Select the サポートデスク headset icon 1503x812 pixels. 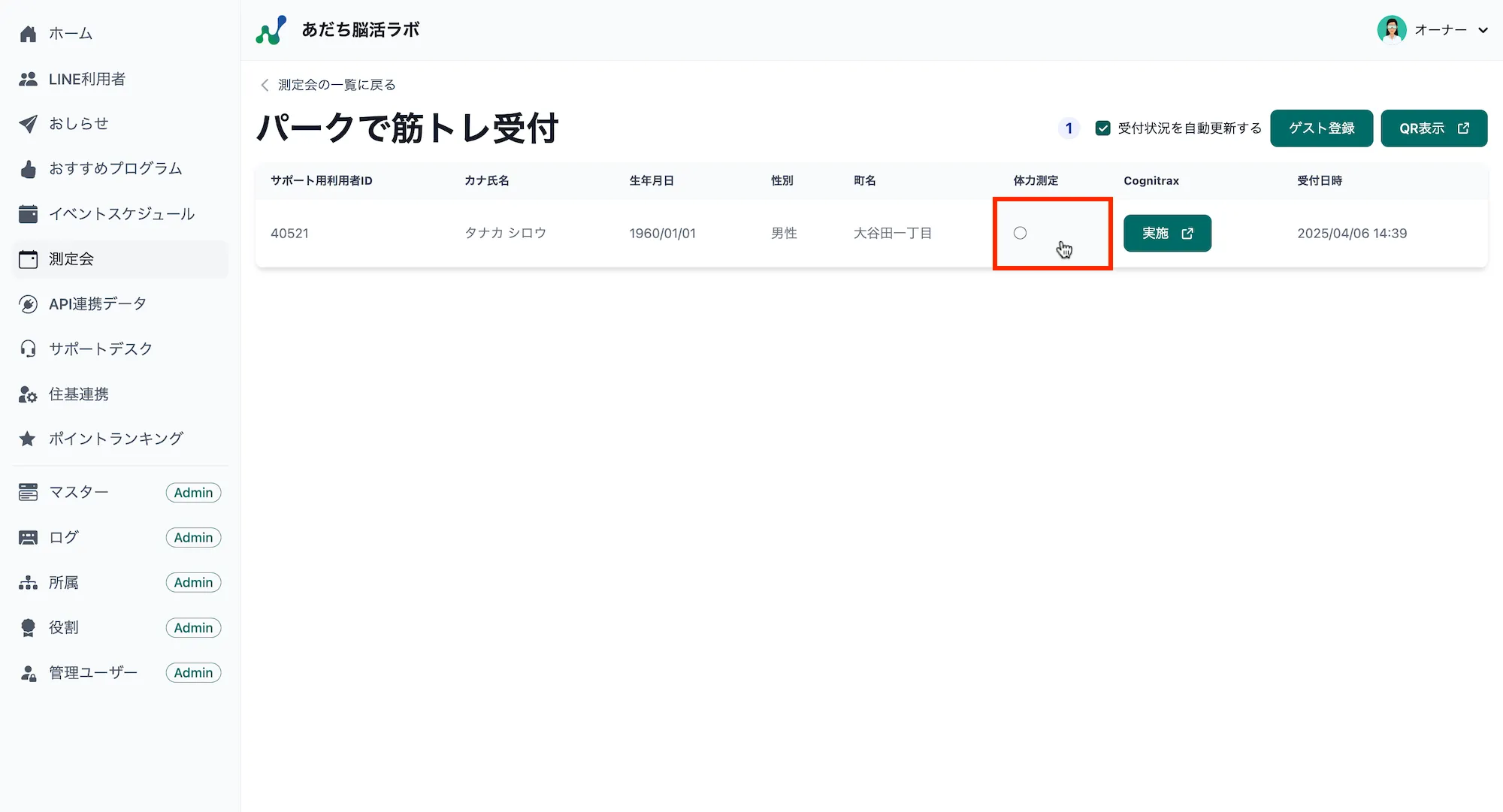tap(28, 348)
